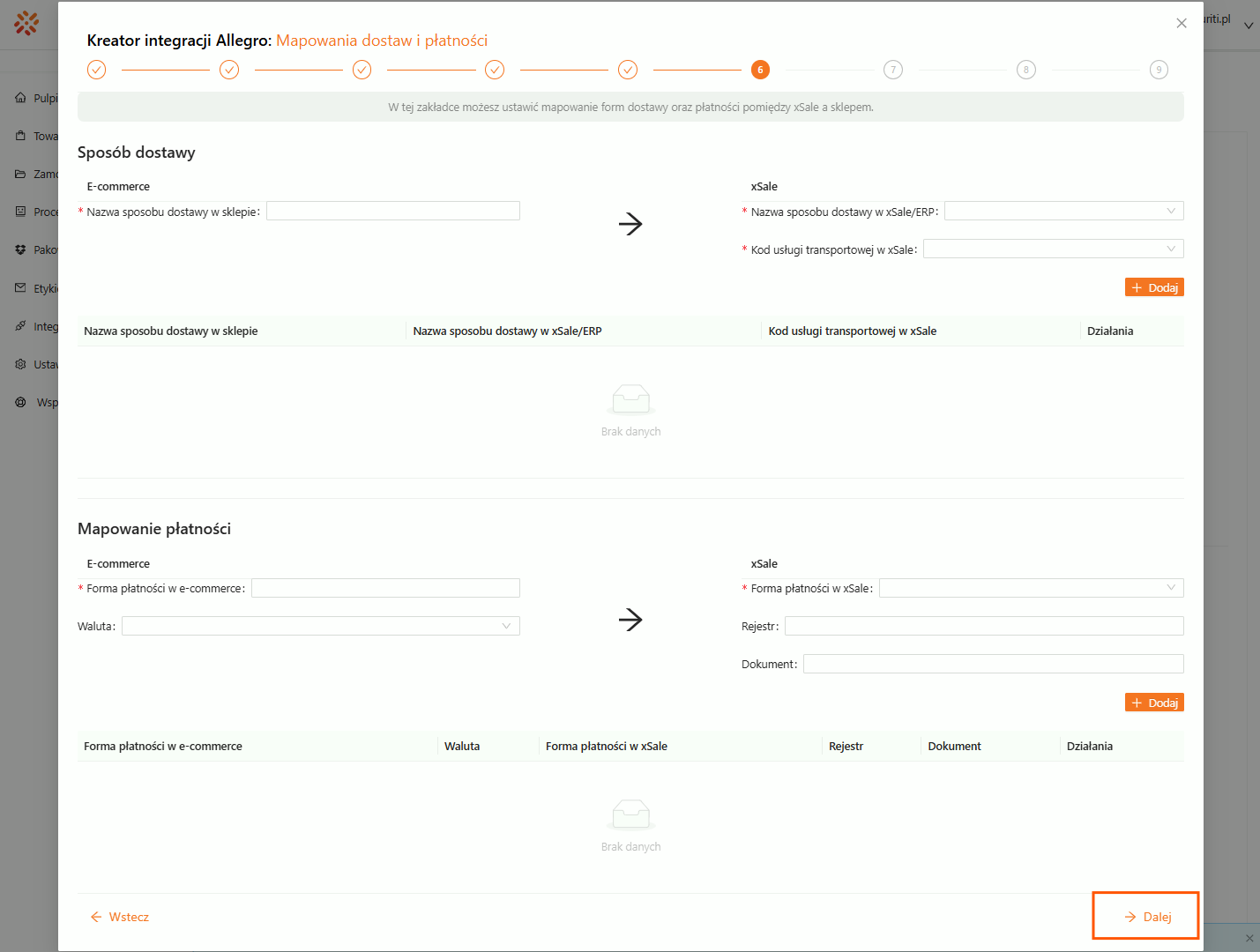
Task: Click the Etykiety envelope icon in sidebar
Action: (x=20, y=288)
